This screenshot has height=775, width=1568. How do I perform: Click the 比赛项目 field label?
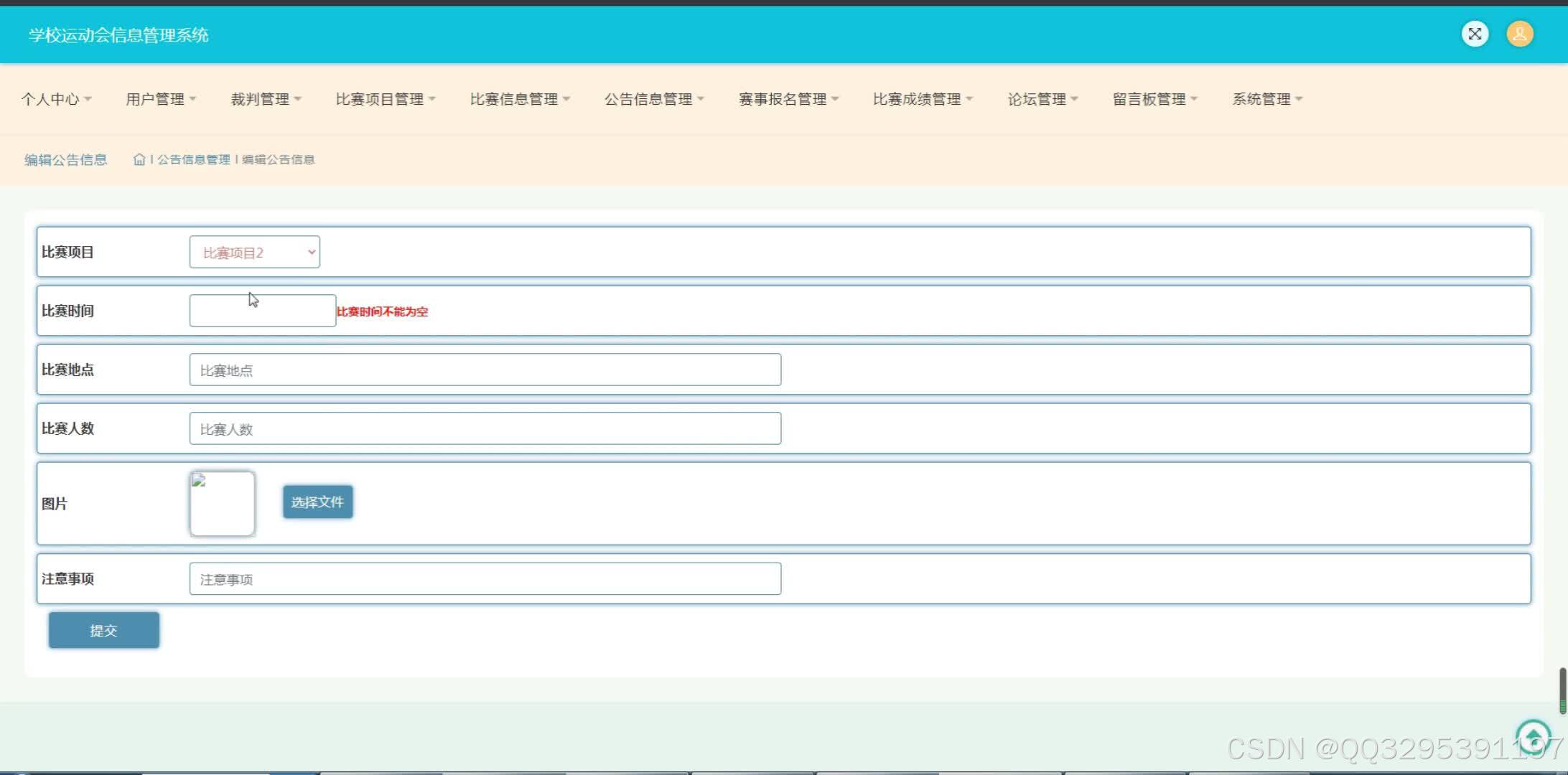[x=67, y=252]
